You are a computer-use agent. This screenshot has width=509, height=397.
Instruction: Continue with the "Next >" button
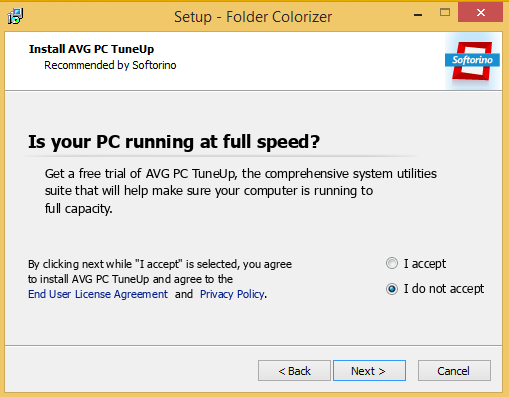click(369, 371)
